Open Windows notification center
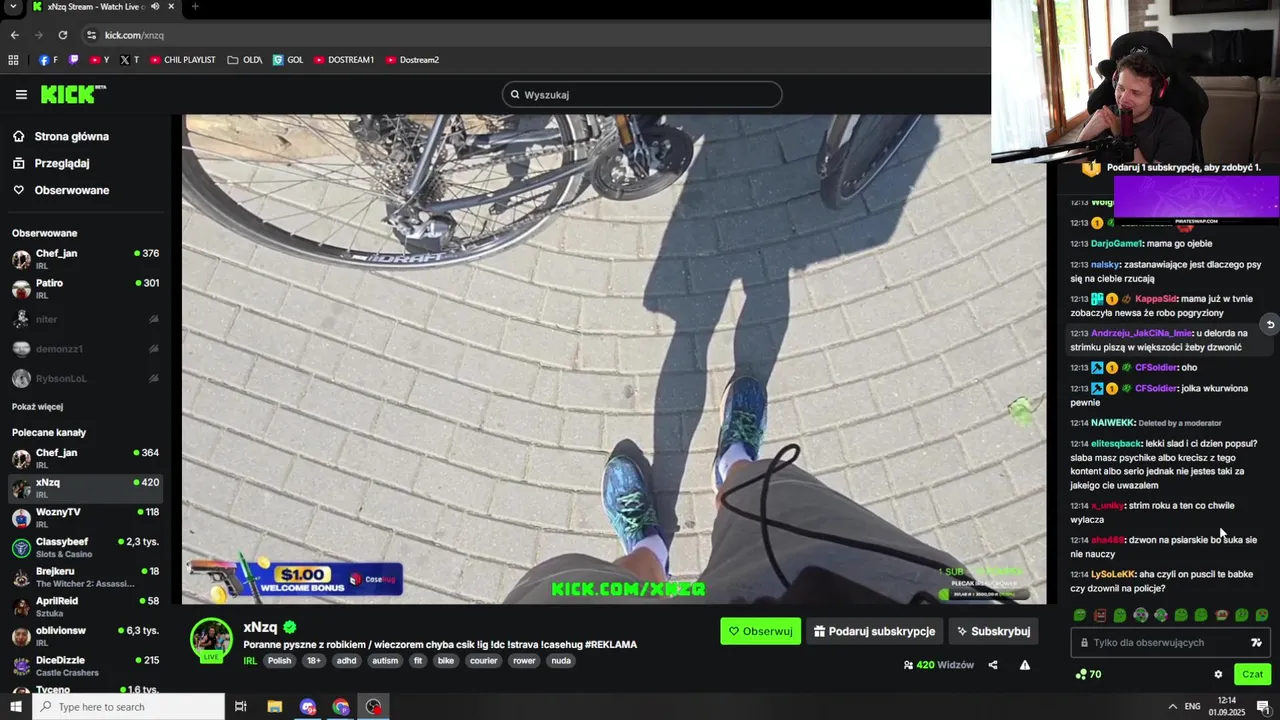 (x=1263, y=707)
